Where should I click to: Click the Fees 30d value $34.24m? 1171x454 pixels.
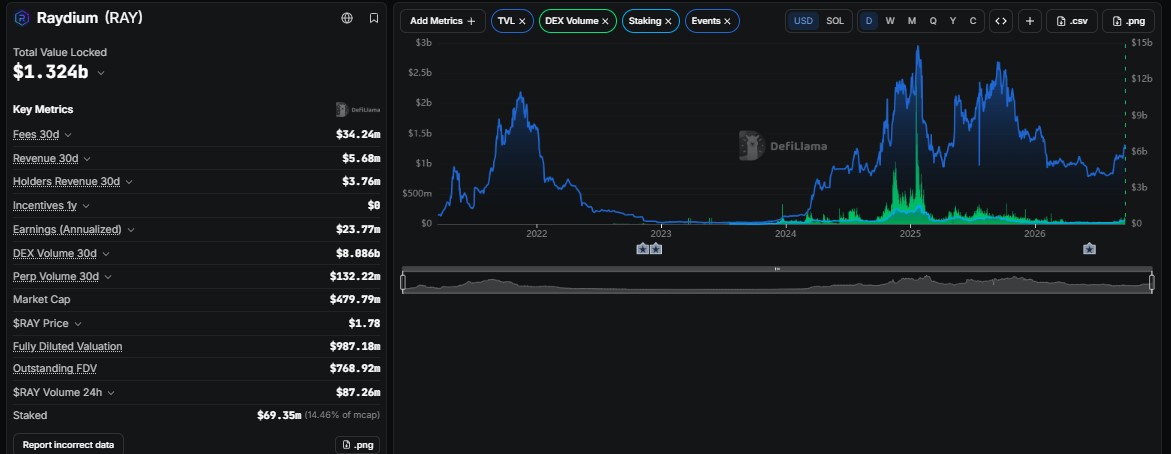click(x=358, y=134)
